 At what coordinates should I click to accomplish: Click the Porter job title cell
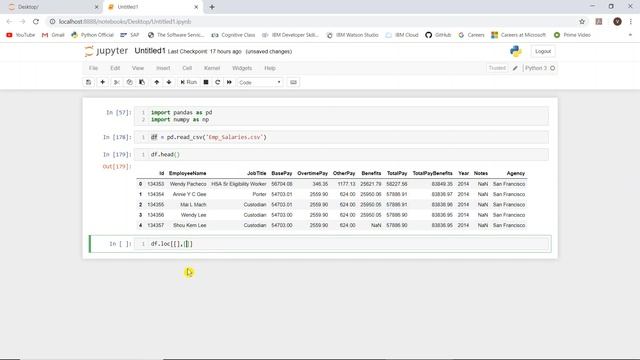pos(259,194)
